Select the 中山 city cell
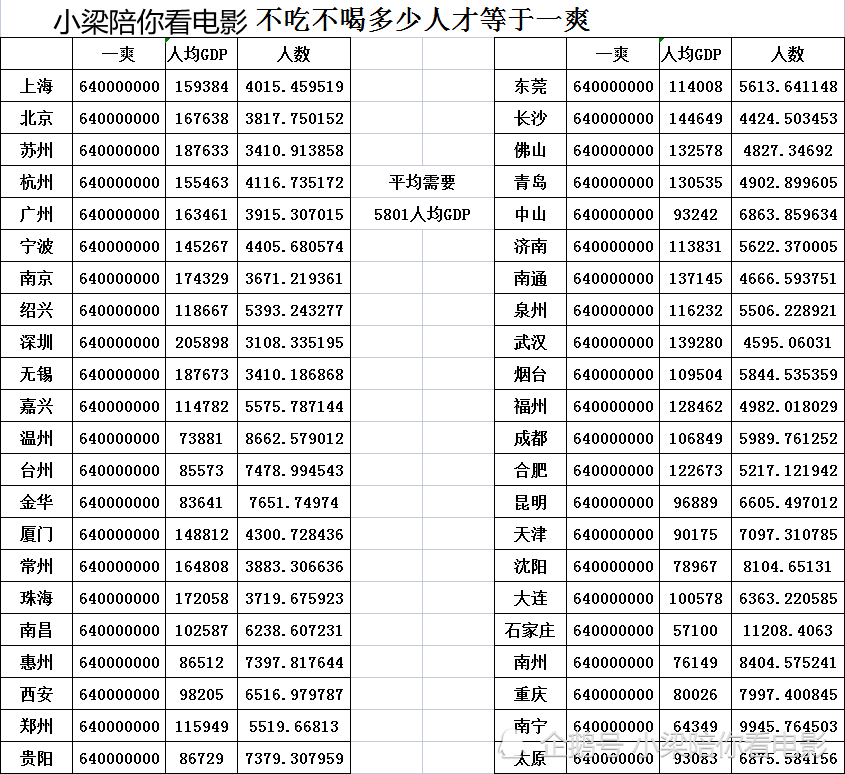This screenshot has height=774, width=845. click(530, 213)
